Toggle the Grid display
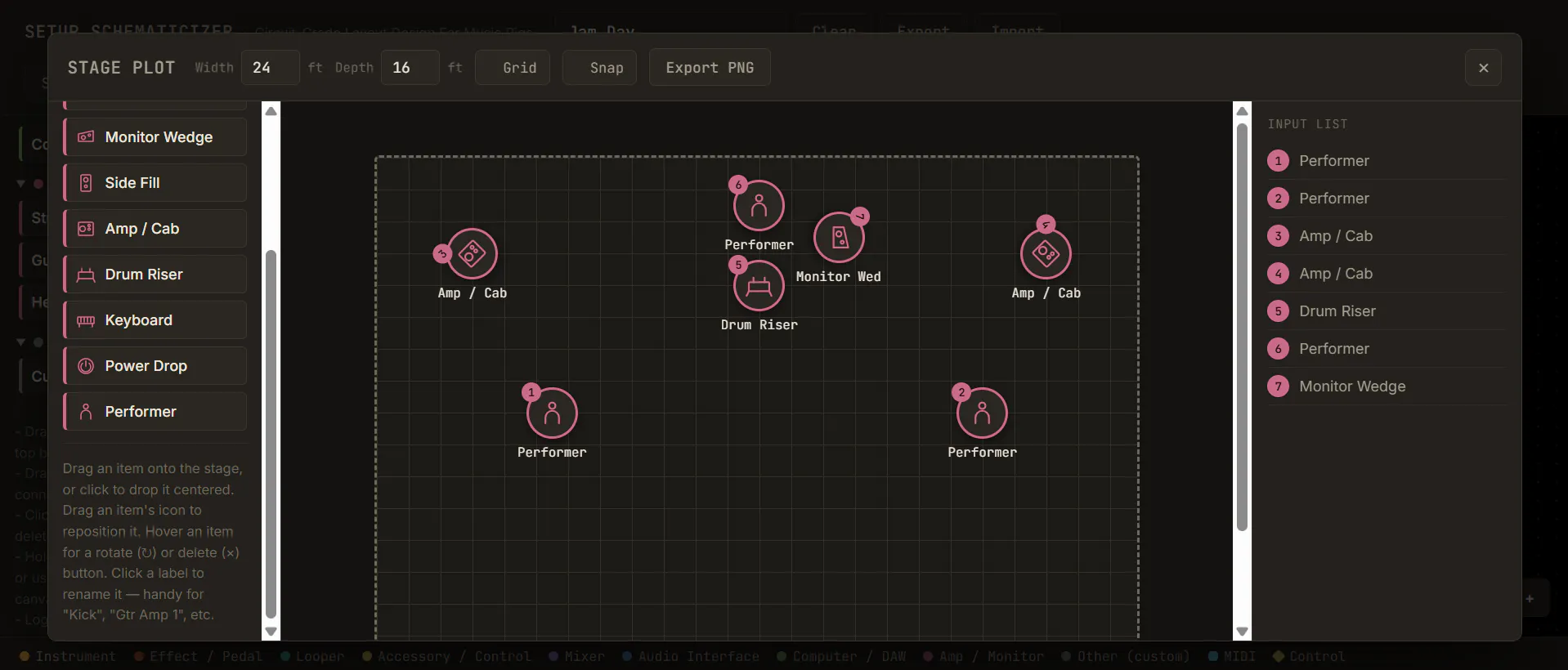The image size is (1568, 670). click(x=513, y=68)
